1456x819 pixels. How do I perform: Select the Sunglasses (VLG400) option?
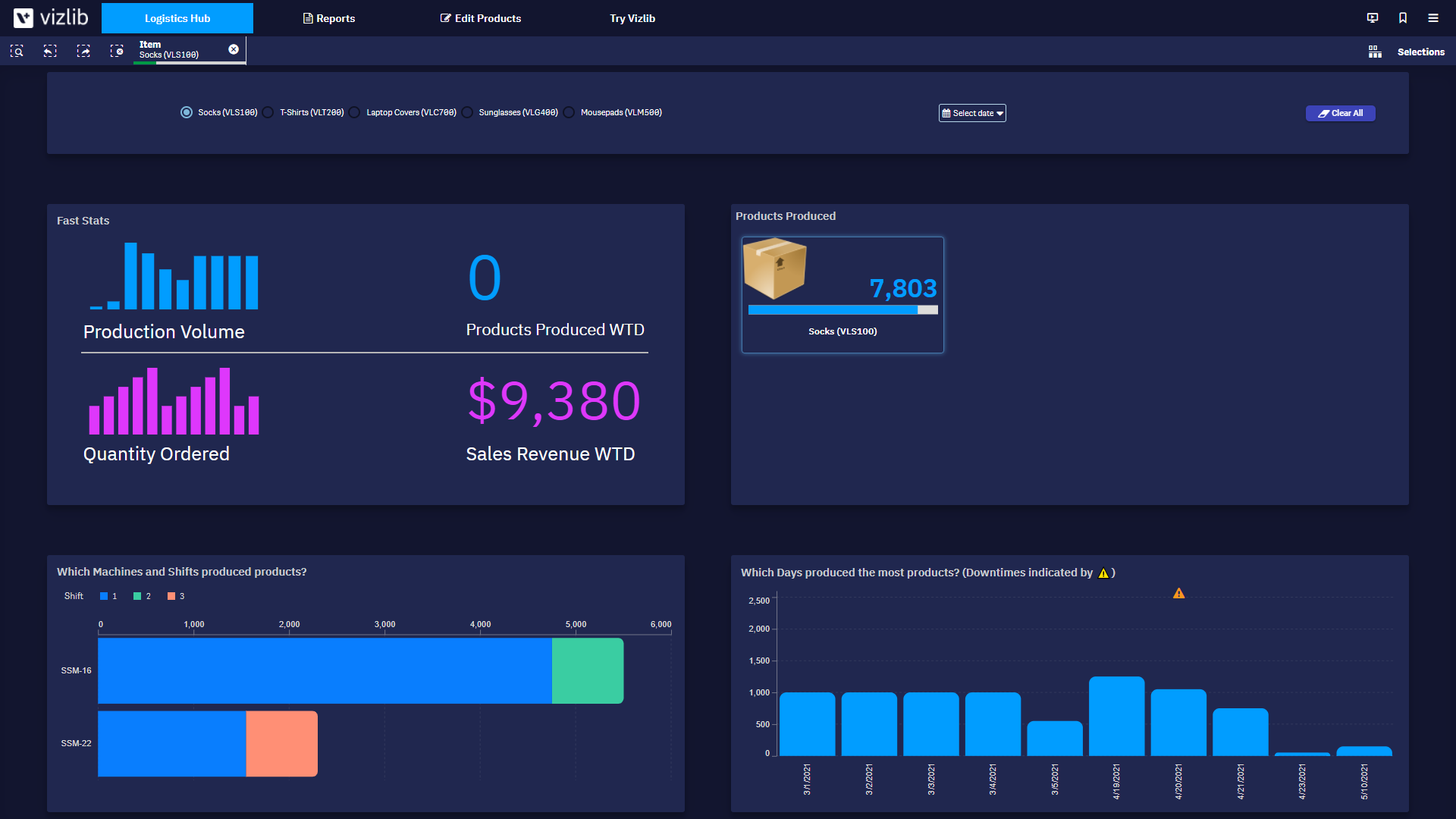[x=467, y=111]
